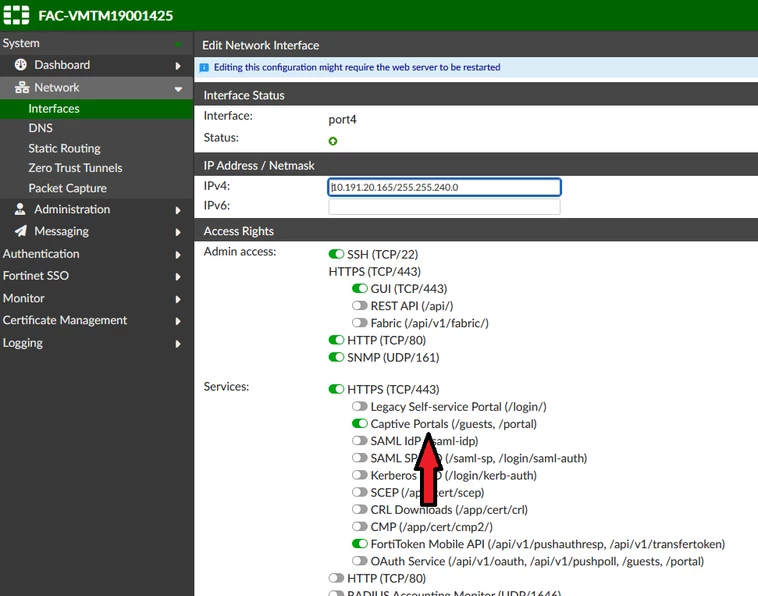
Task: Expand the Dashboard submenu arrow
Action: click(178, 66)
